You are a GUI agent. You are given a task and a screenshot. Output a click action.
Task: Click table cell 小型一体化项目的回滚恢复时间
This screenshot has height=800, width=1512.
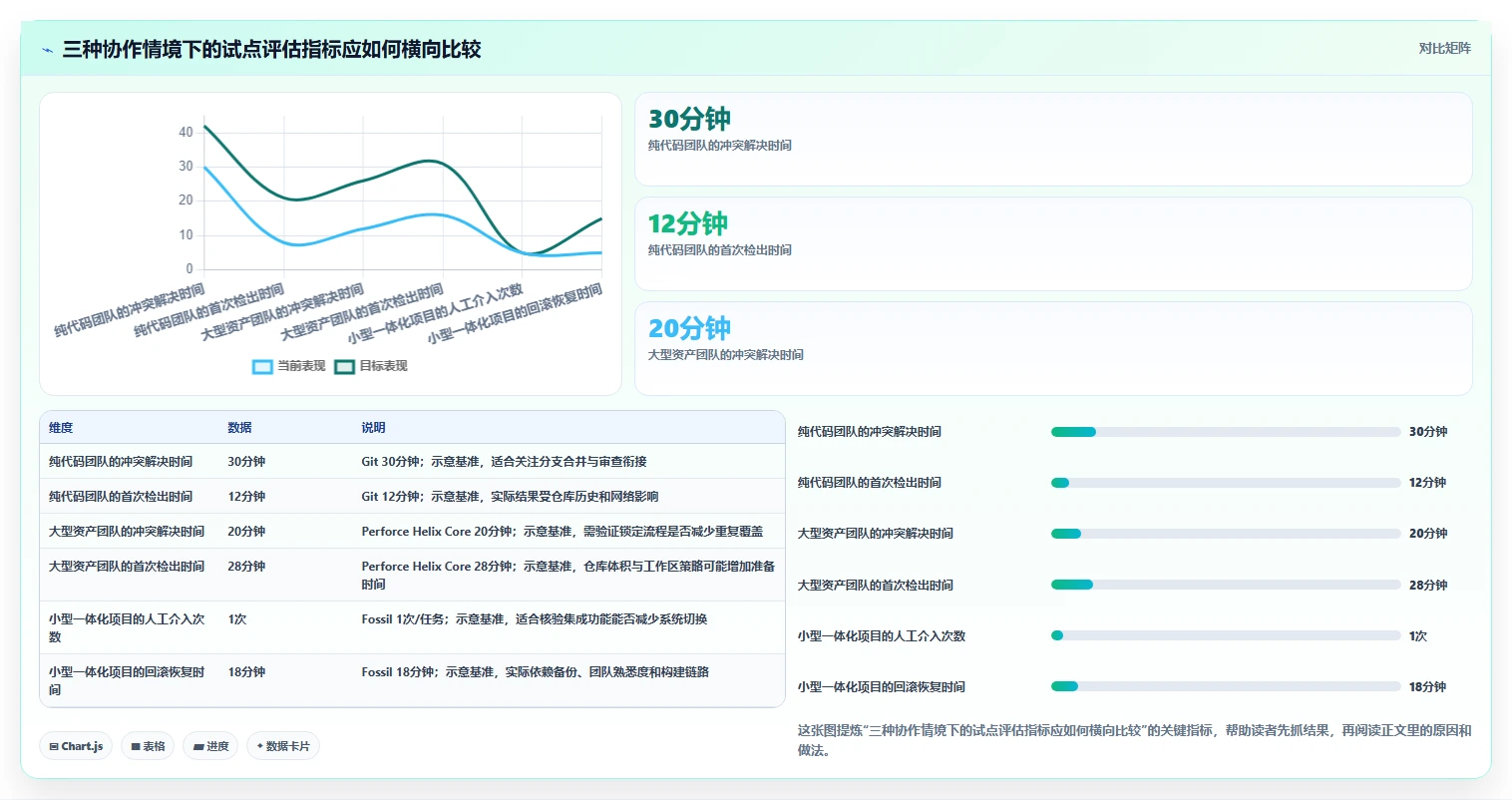127,680
